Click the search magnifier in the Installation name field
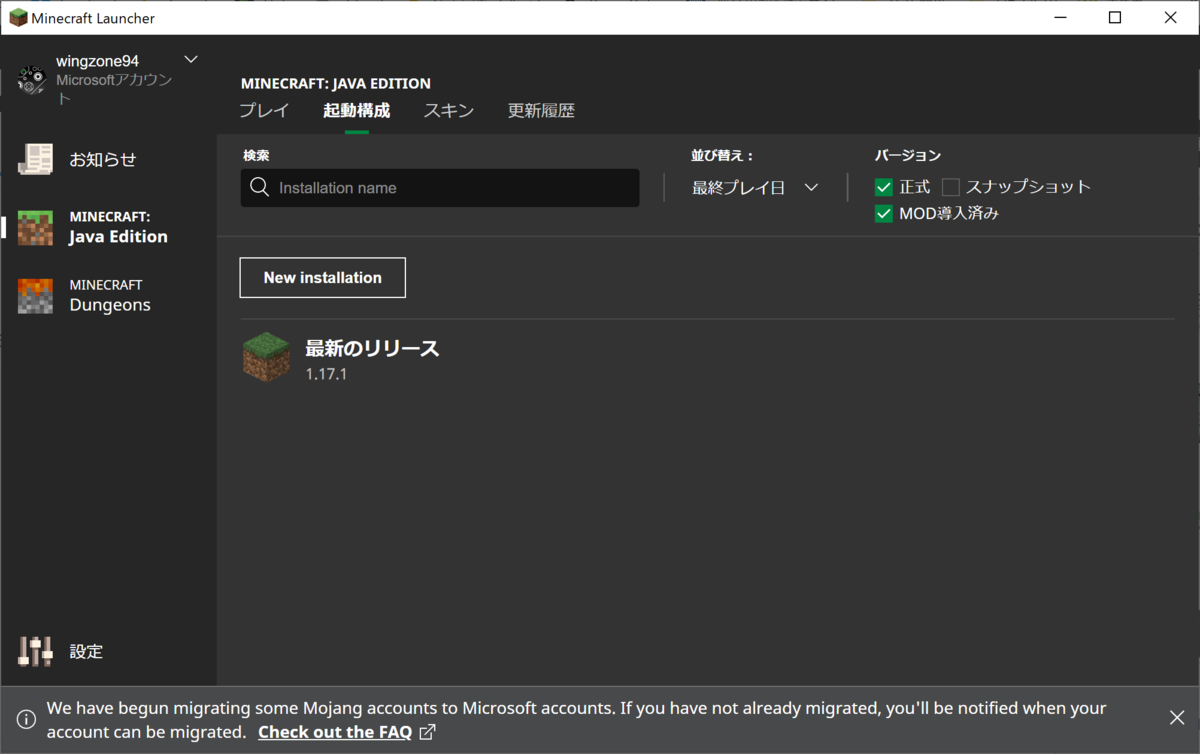The image size is (1200, 754). (259, 187)
